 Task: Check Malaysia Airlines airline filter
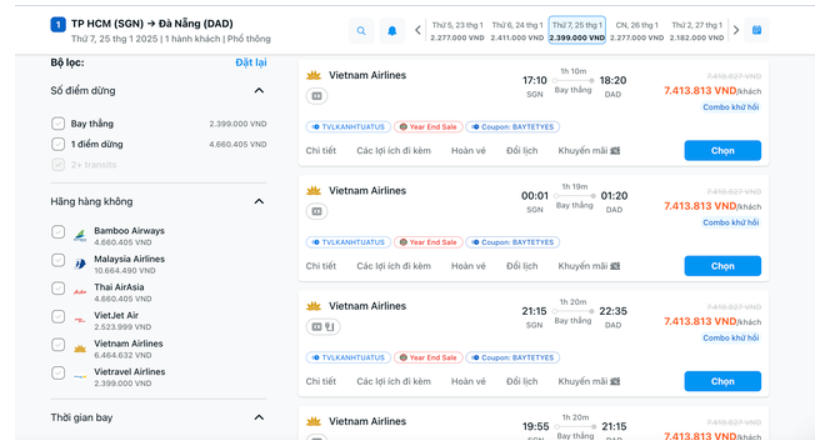[x=58, y=260]
